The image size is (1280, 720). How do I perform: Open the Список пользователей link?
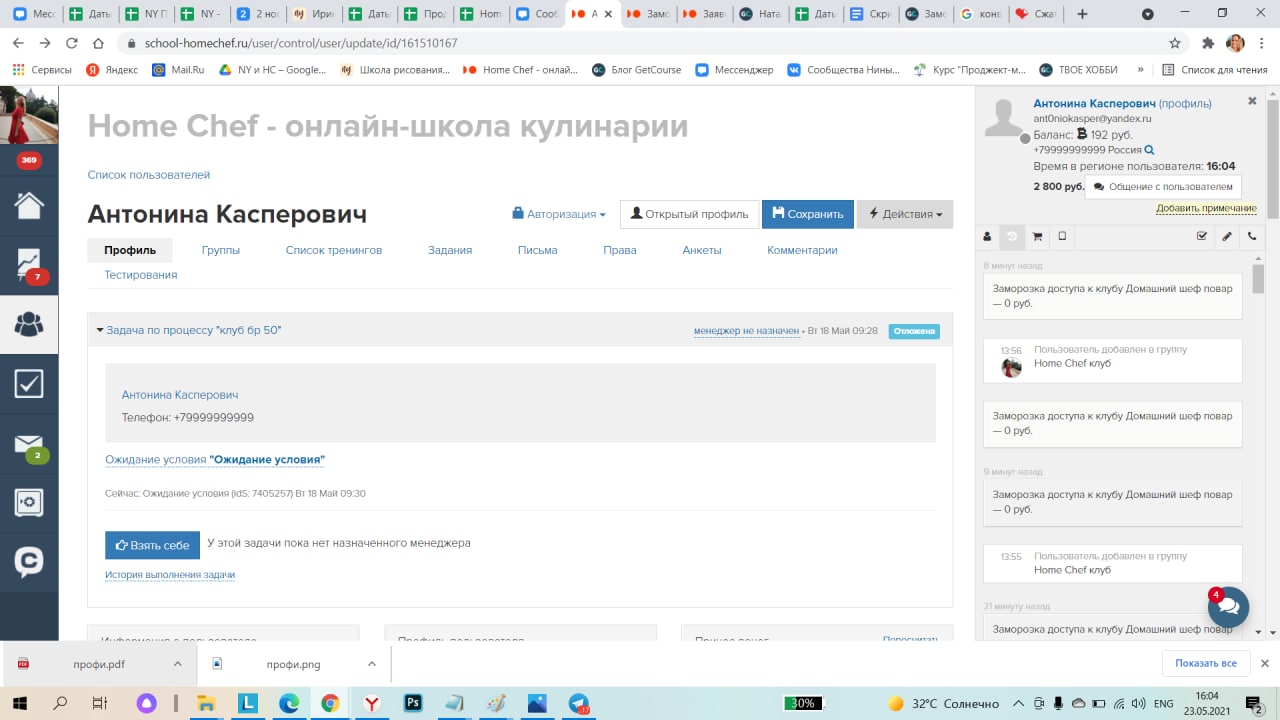pyautogui.click(x=149, y=175)
